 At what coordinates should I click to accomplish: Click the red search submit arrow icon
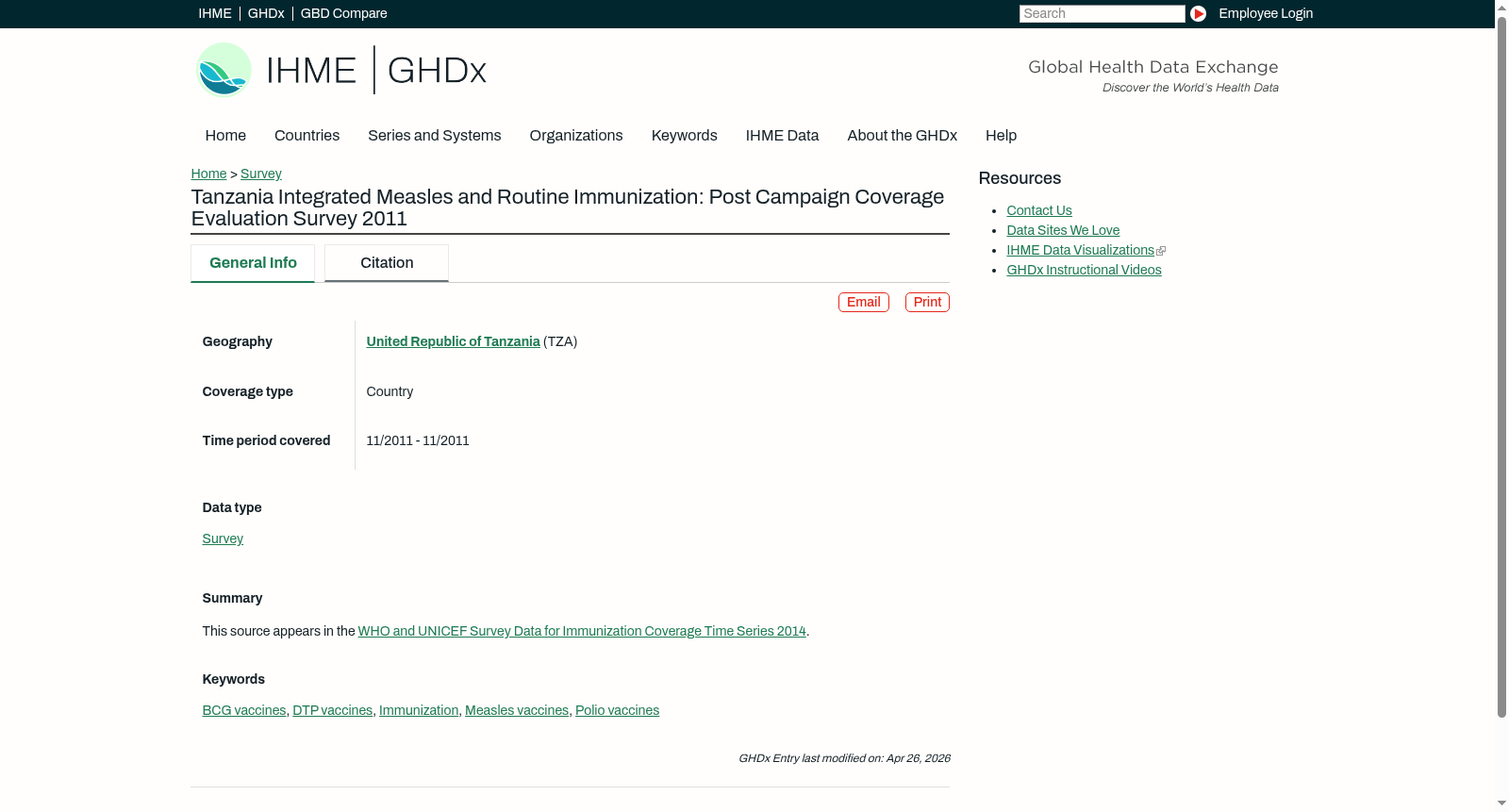tap(1198, 13)
